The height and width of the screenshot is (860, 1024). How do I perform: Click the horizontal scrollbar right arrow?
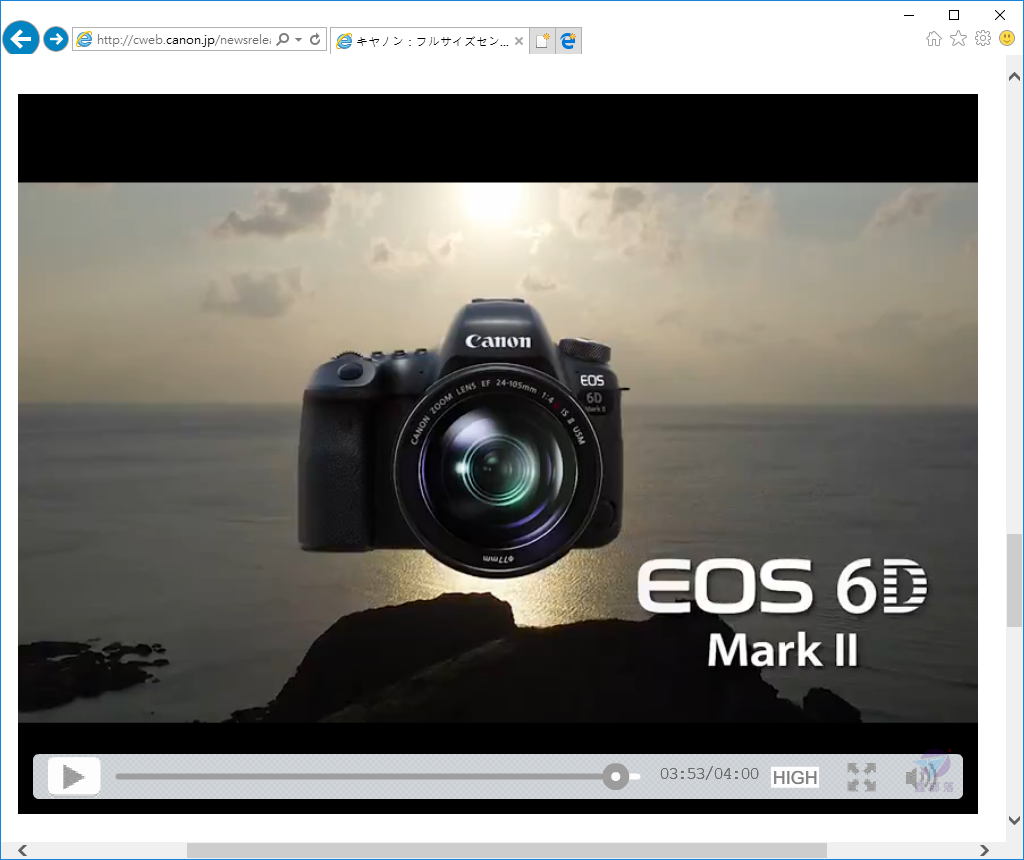click(x=984, y=850)
